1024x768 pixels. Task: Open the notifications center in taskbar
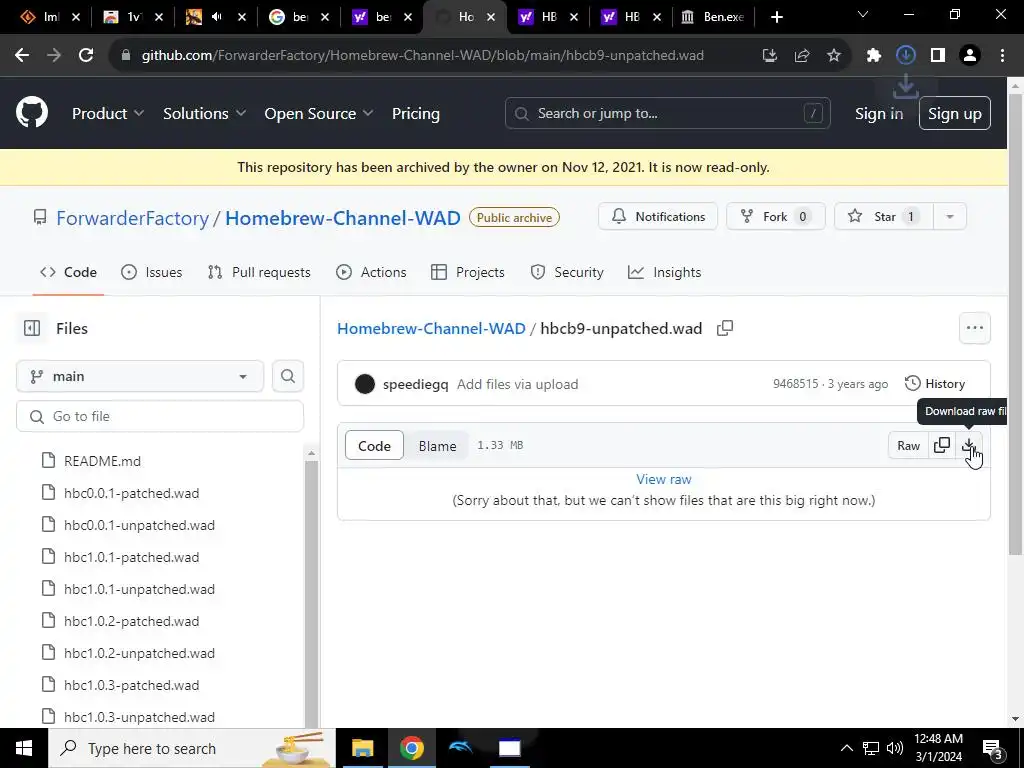[x=994, y=748]
